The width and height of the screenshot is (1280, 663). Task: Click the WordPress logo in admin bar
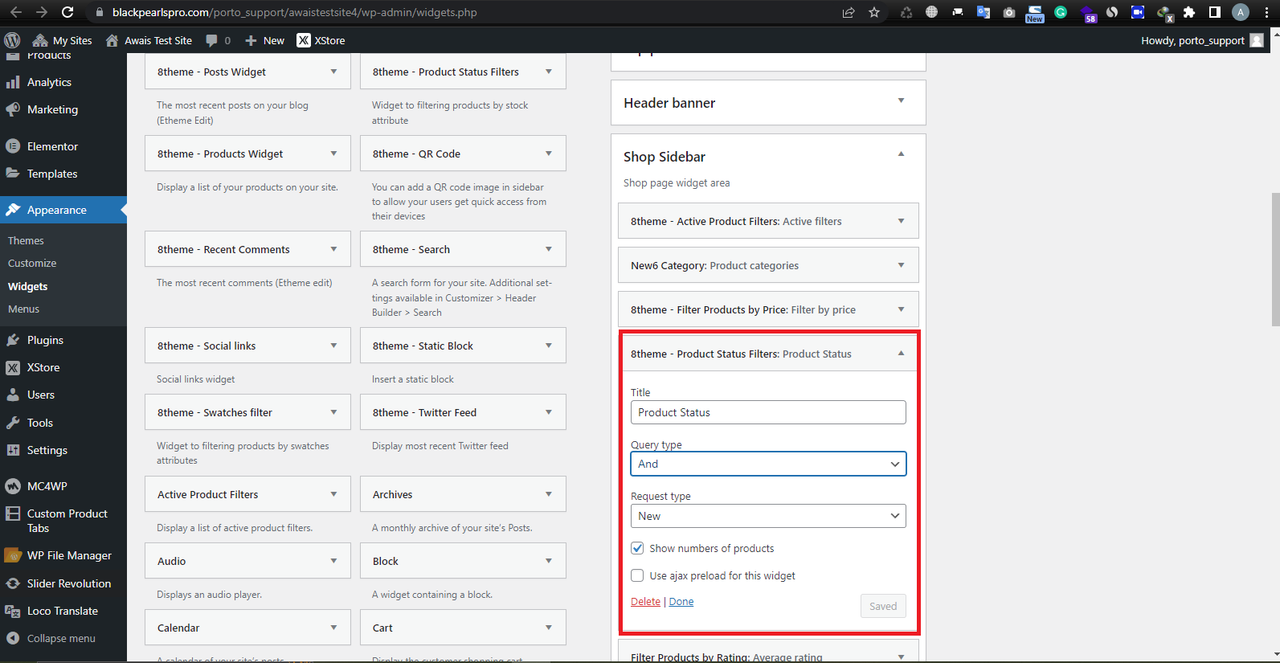pos(12,41)
